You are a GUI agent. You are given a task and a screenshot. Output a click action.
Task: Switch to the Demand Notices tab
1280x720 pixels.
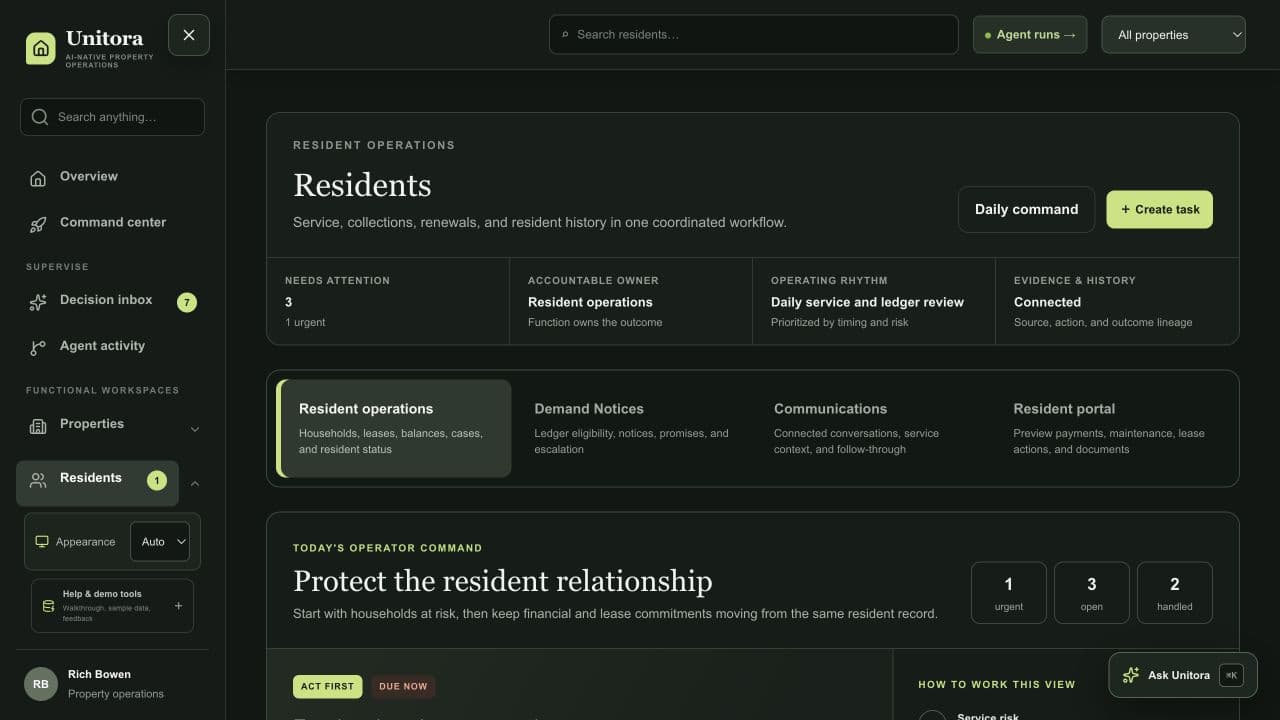pos(632,428)
